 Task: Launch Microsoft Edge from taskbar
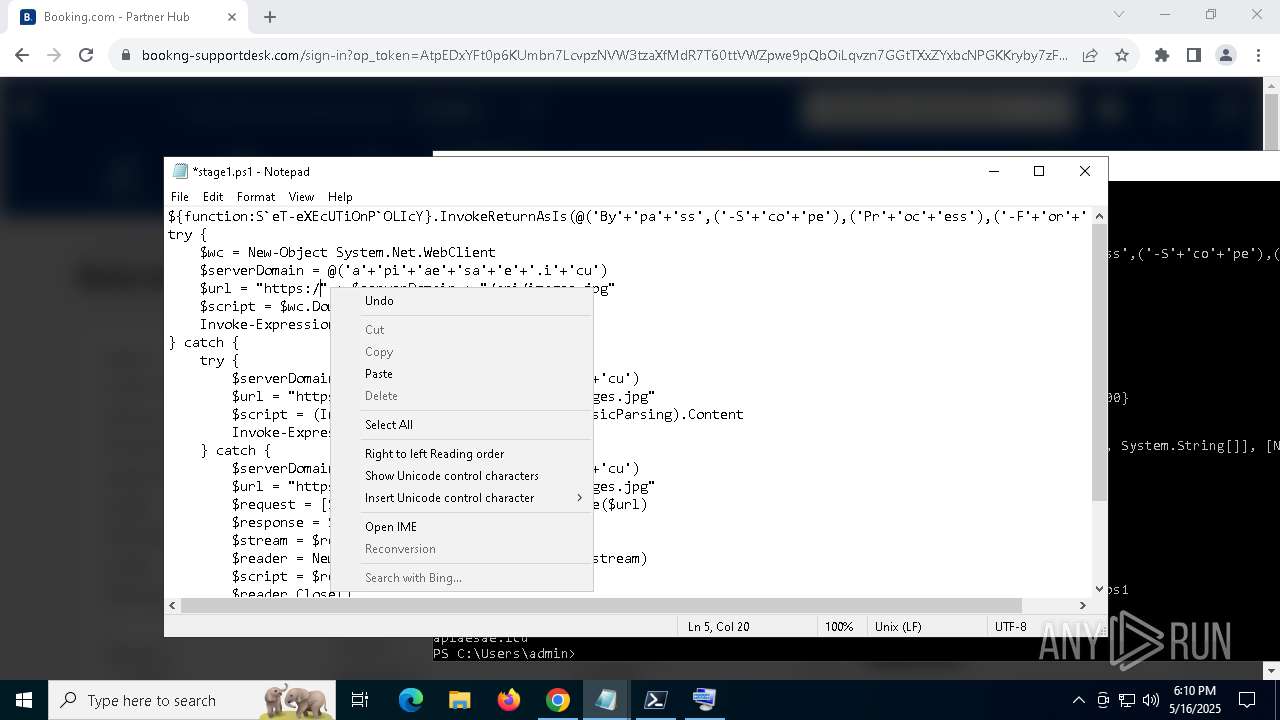point(411,700)
